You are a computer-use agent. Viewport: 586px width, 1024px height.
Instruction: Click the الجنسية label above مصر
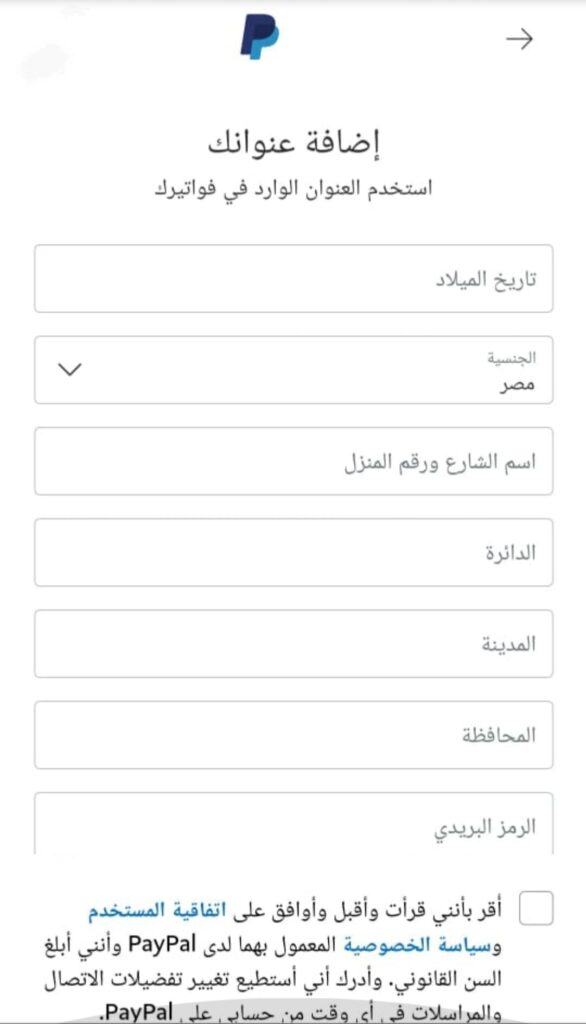click(x=512, y=358)
